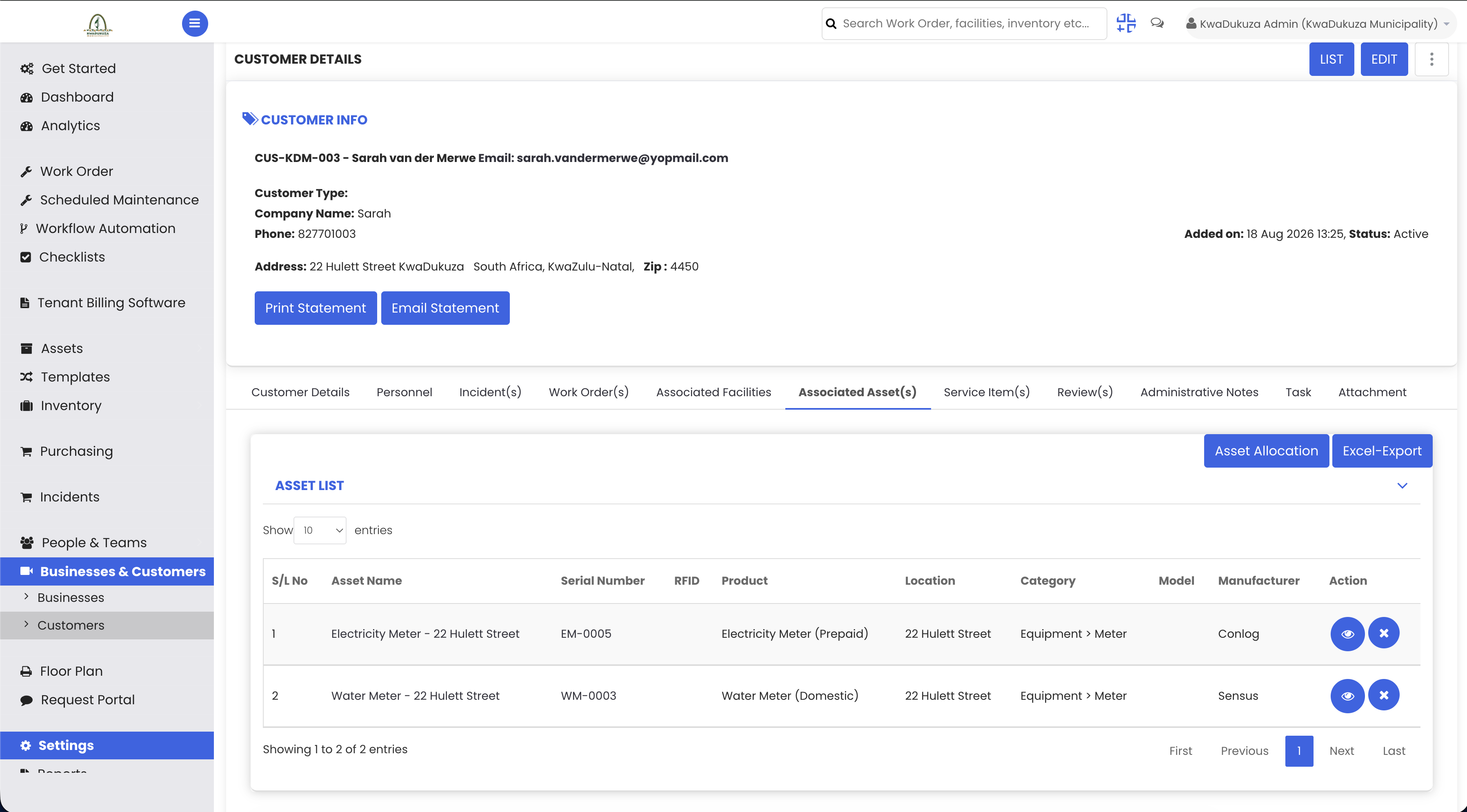
Task: Open the Attachment tab
Action: (1372, 393)
